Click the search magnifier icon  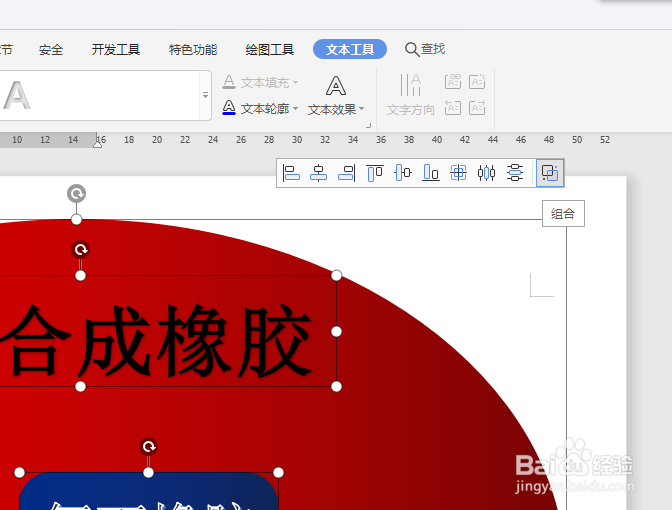click(411, 49)
